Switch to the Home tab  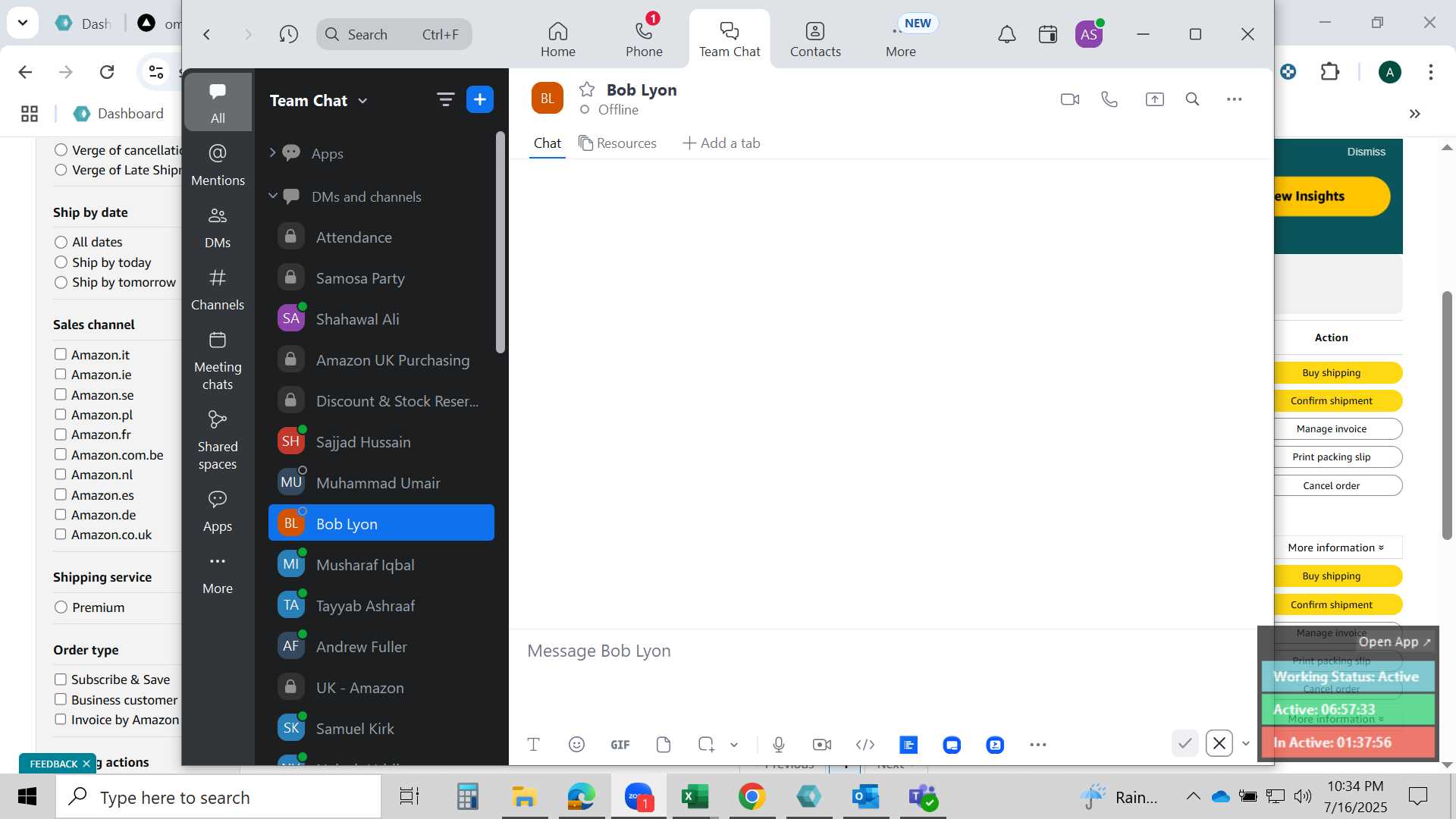[x=558, y=39]
